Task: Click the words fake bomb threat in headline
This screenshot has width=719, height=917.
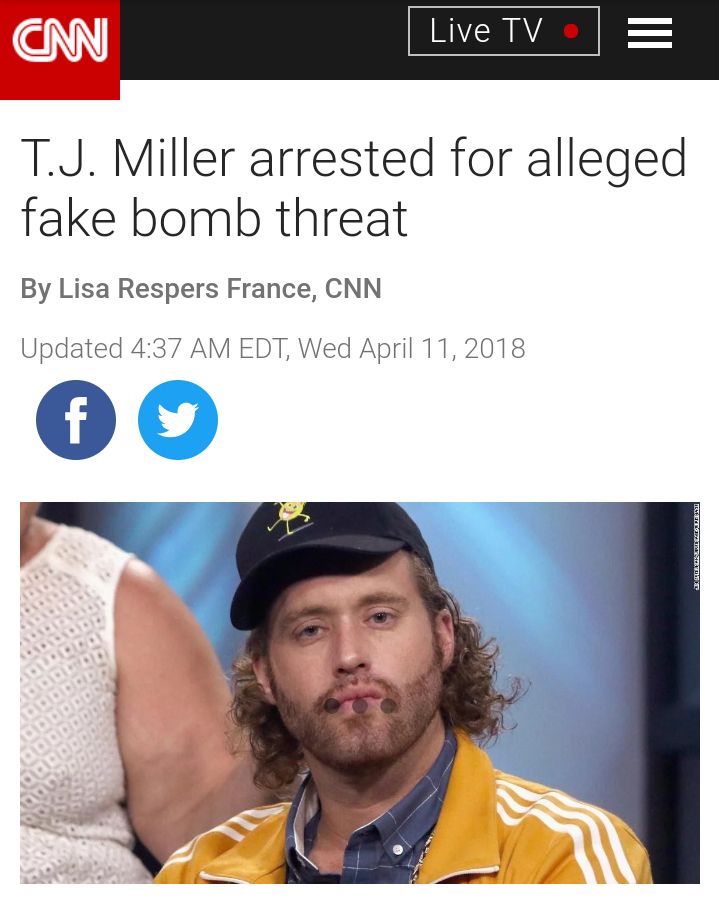Action: pos(214,218)
